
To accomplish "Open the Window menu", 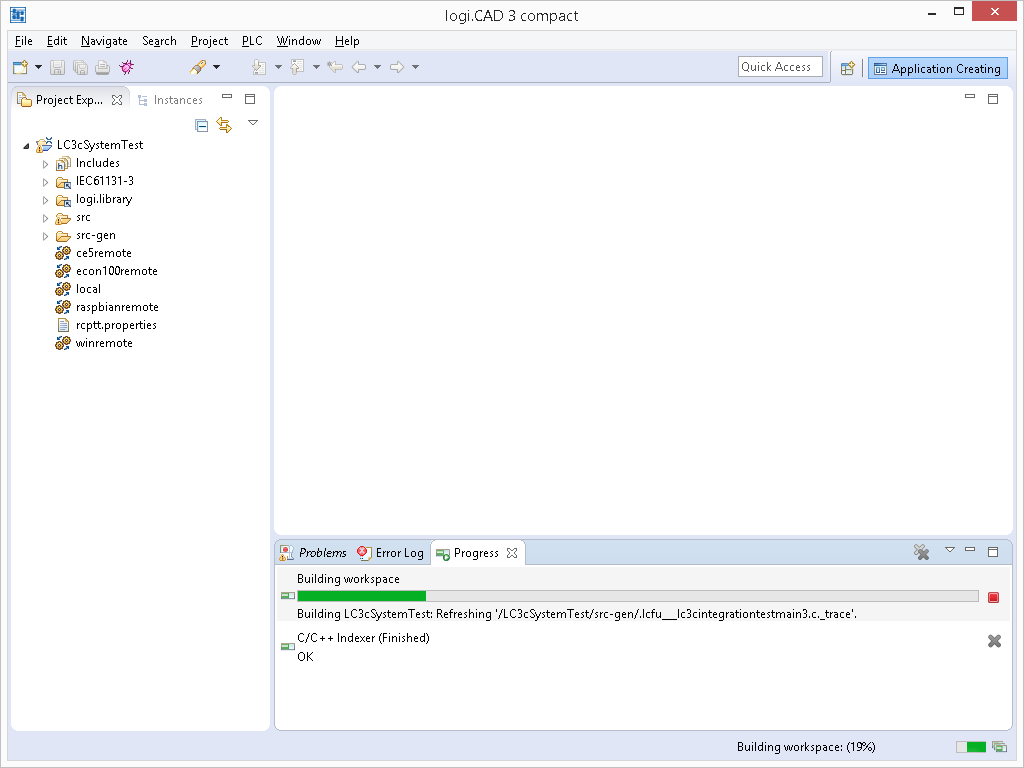I will 298,40.
